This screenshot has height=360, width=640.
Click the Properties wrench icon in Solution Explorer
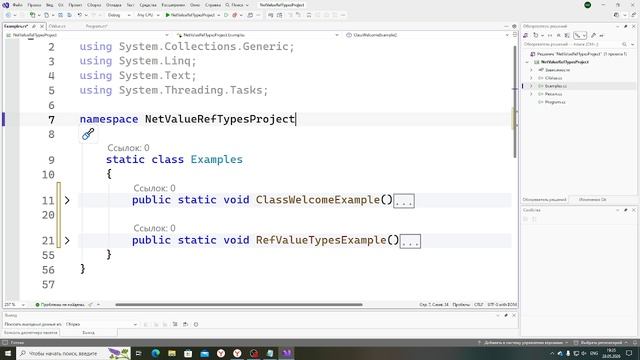point(593,36)
